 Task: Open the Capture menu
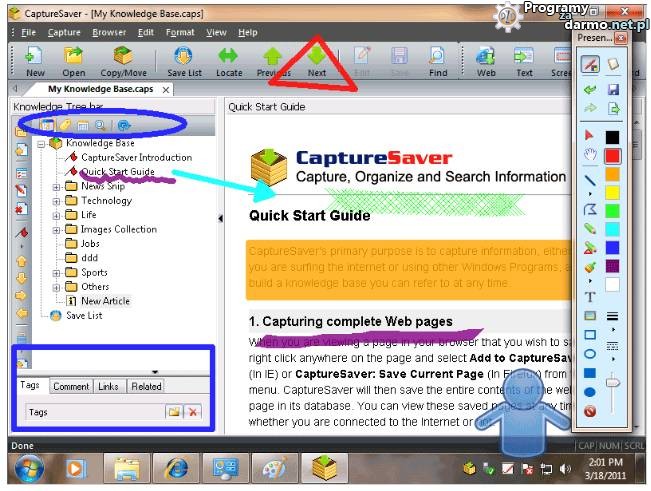(64, 32)
